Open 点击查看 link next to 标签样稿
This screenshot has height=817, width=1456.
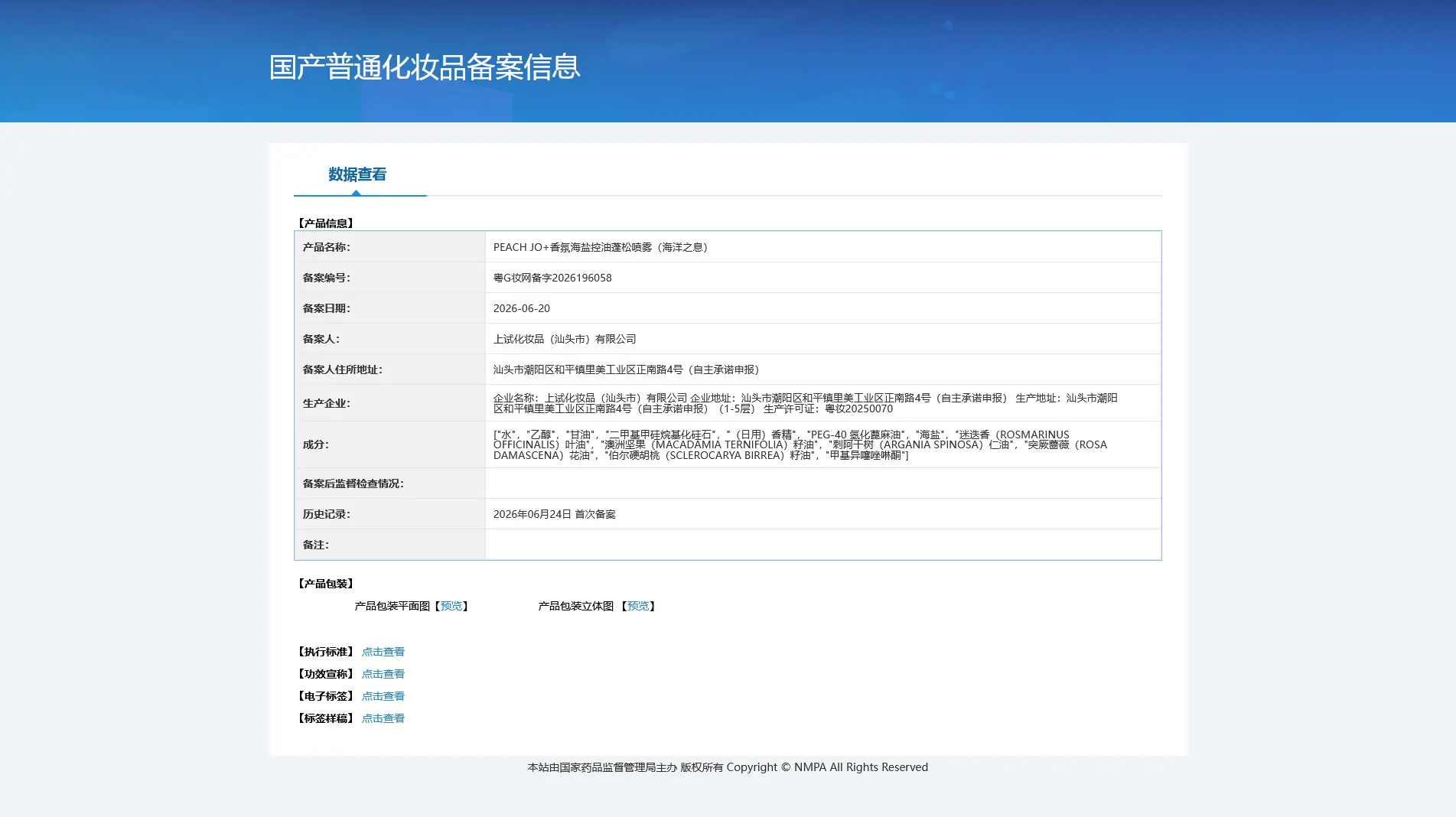pyautogui.click(x=383, y=718)
